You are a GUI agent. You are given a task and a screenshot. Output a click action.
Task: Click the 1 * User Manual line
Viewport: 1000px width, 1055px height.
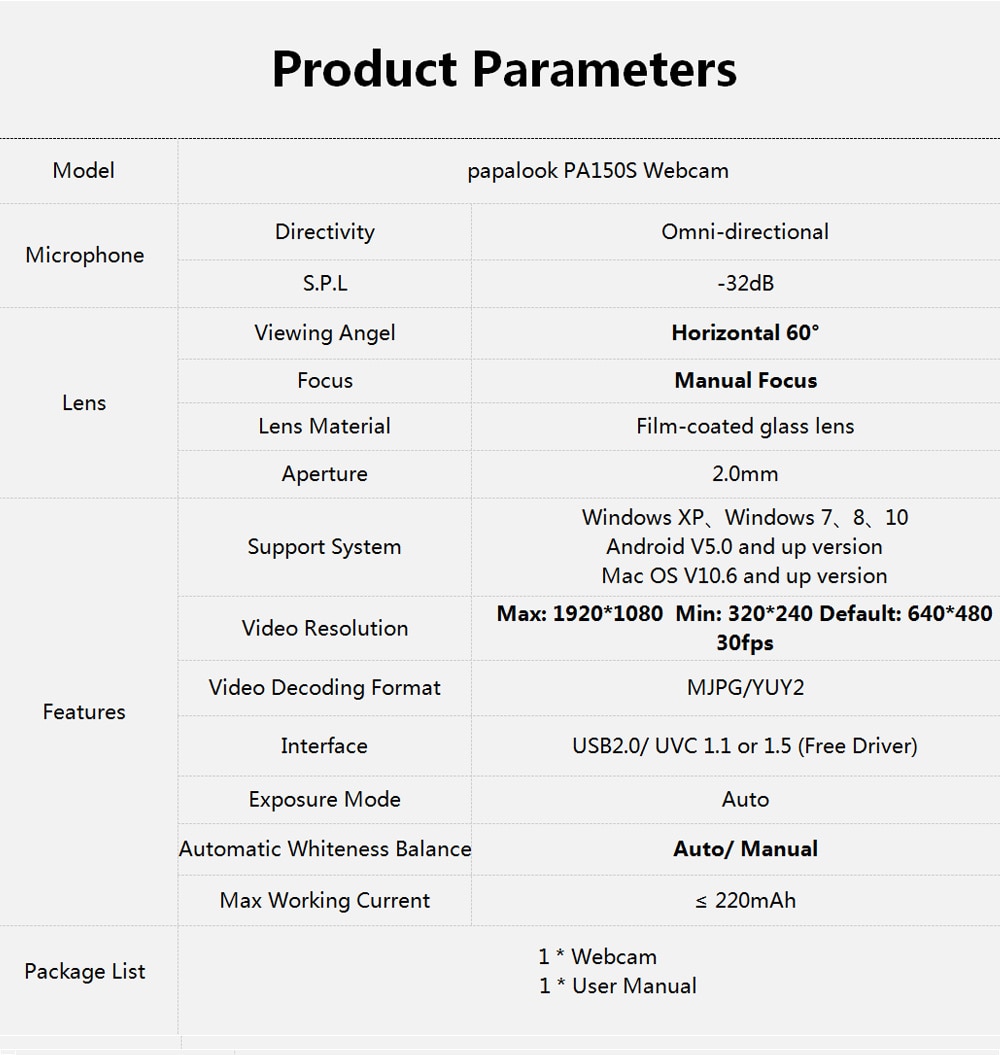pos(618,986)
